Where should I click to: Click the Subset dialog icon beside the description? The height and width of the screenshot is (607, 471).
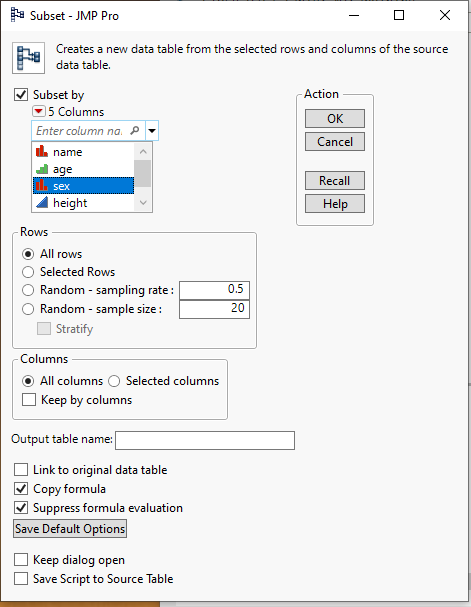28,58
